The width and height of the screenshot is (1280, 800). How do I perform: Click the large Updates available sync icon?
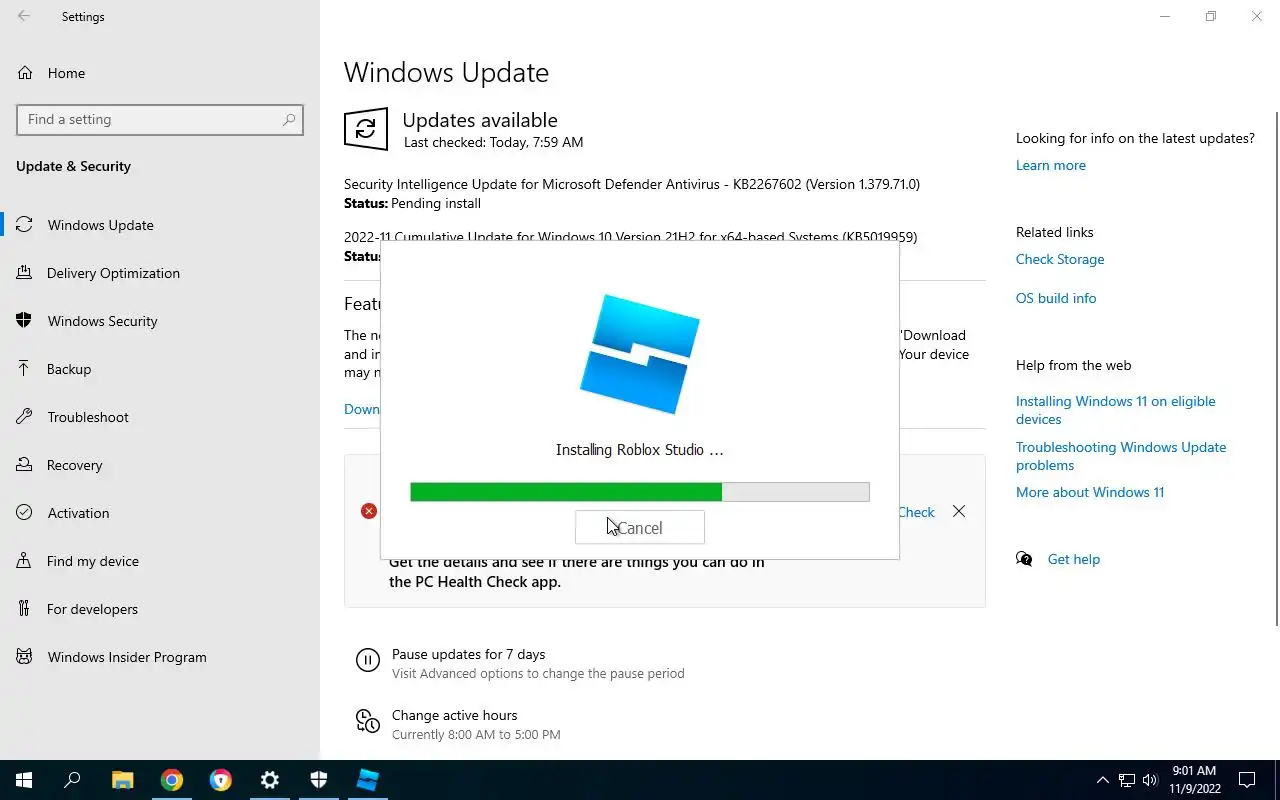click(366, 130)
